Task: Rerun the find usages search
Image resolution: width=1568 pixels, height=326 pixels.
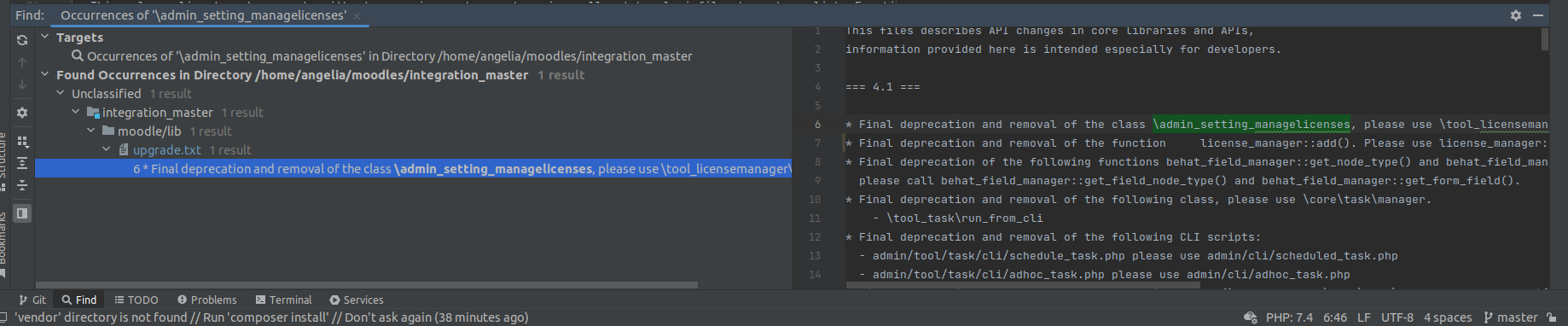Action: point(22,40)
